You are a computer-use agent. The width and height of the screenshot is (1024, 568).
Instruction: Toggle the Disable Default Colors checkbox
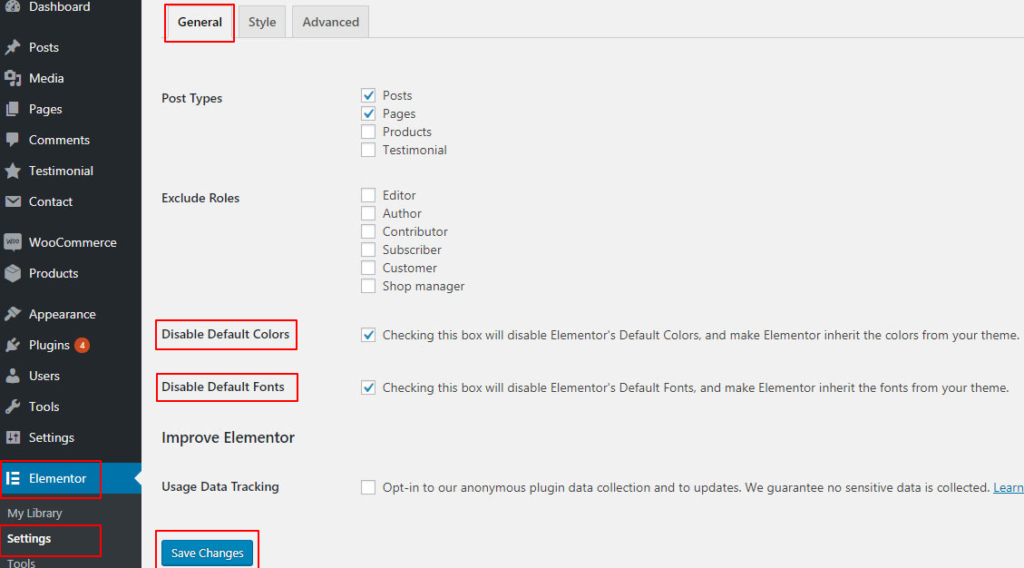coord(368,335)
